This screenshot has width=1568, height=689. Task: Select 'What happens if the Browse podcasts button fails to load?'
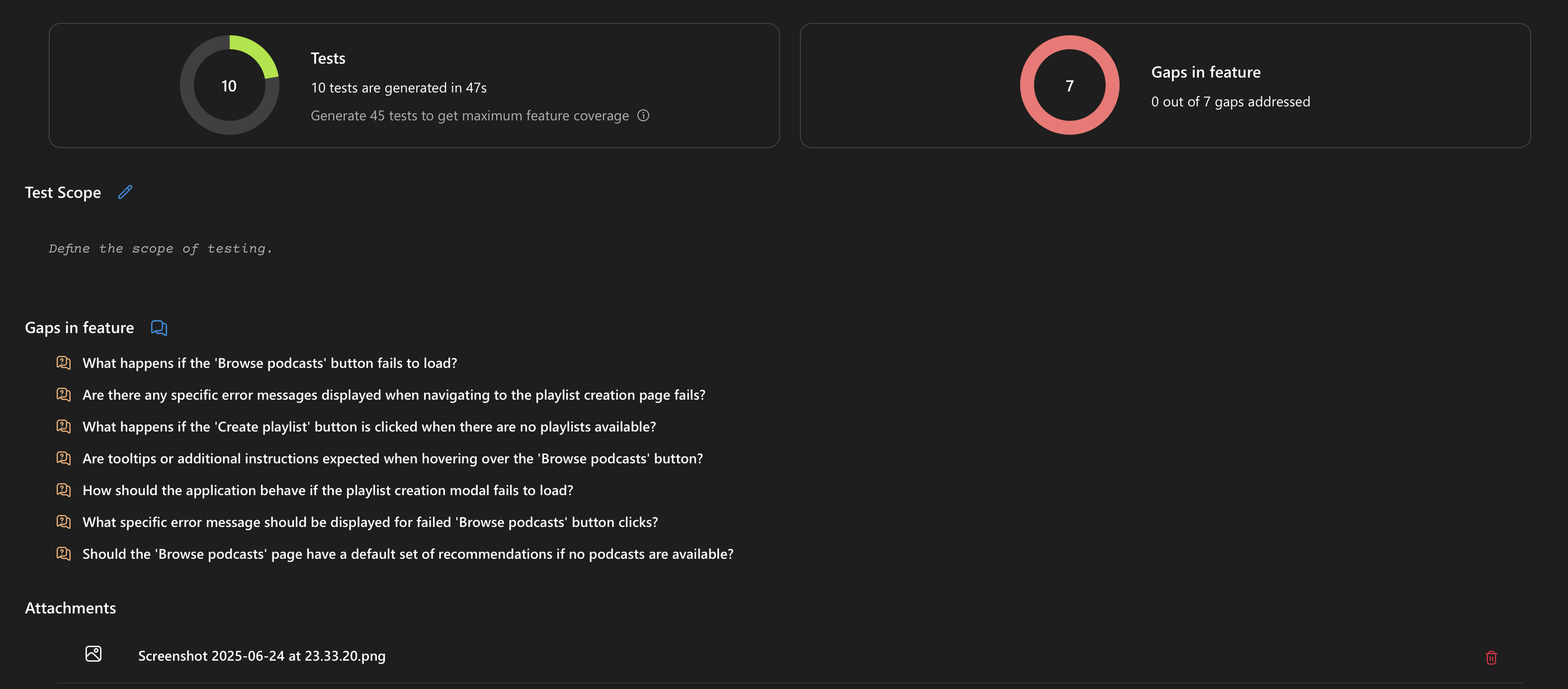click(x=269, y=363)
